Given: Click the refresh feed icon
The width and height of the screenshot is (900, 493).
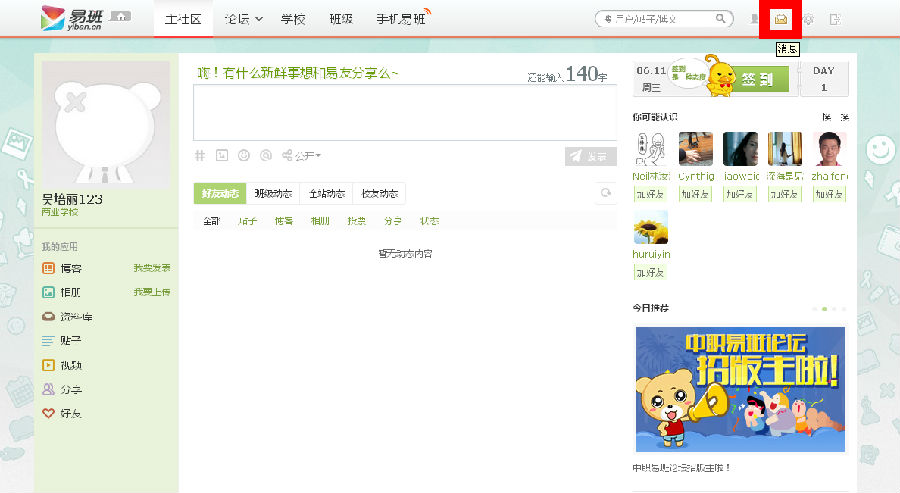Looking at the screenshot, I should [604, 193].
